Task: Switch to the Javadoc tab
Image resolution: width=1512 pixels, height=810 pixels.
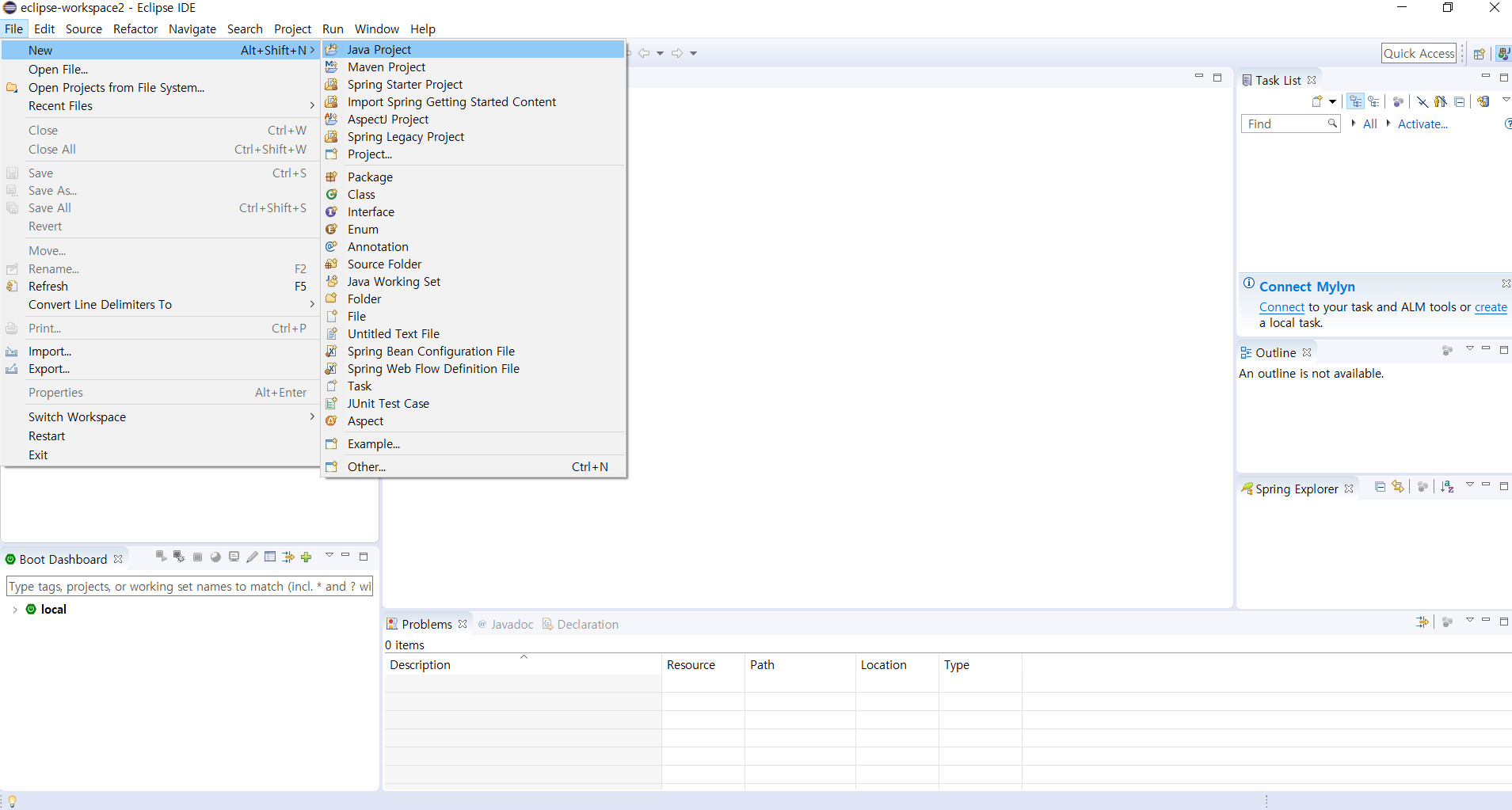Action: [x=505, y=625]
